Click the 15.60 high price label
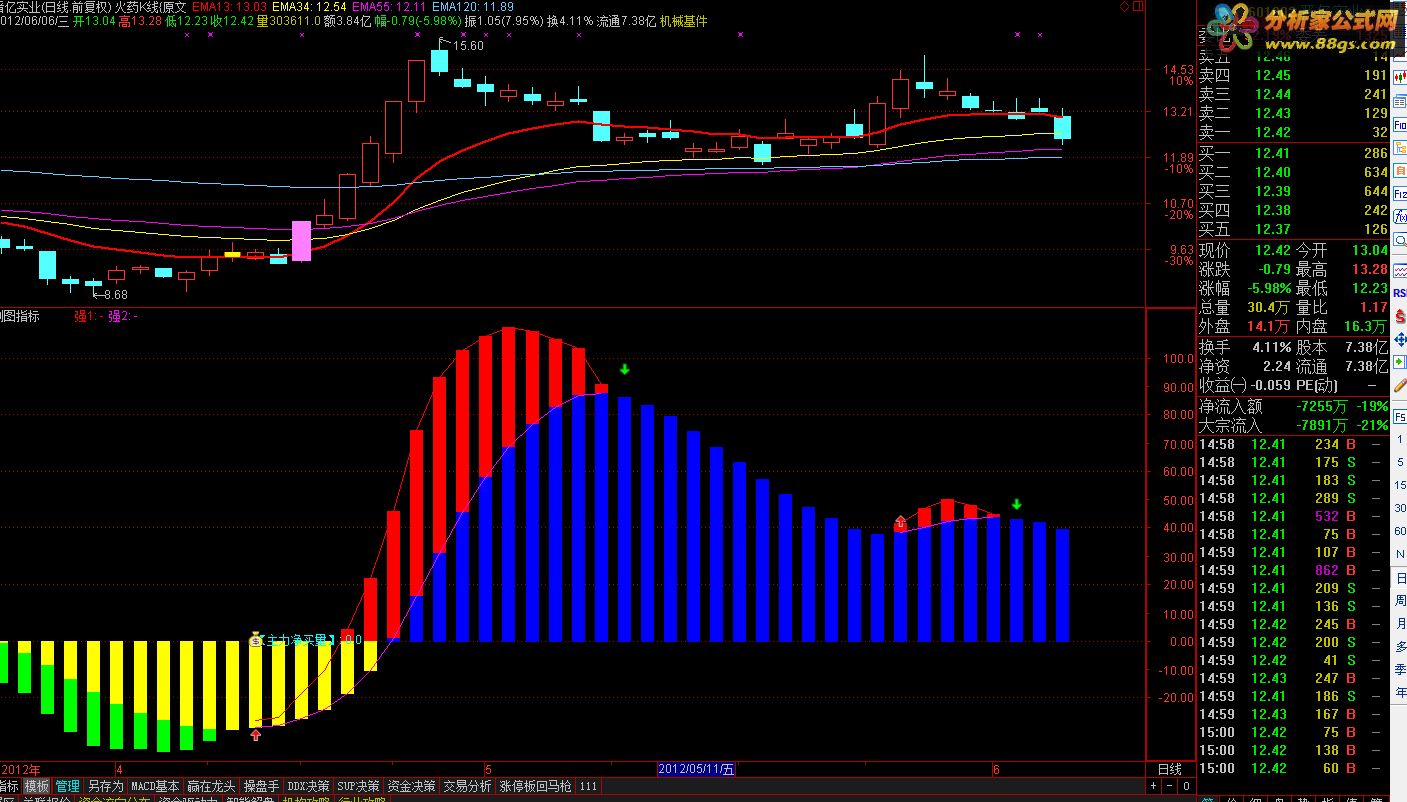Screen dimensions: 1407x802 (468, 46)
